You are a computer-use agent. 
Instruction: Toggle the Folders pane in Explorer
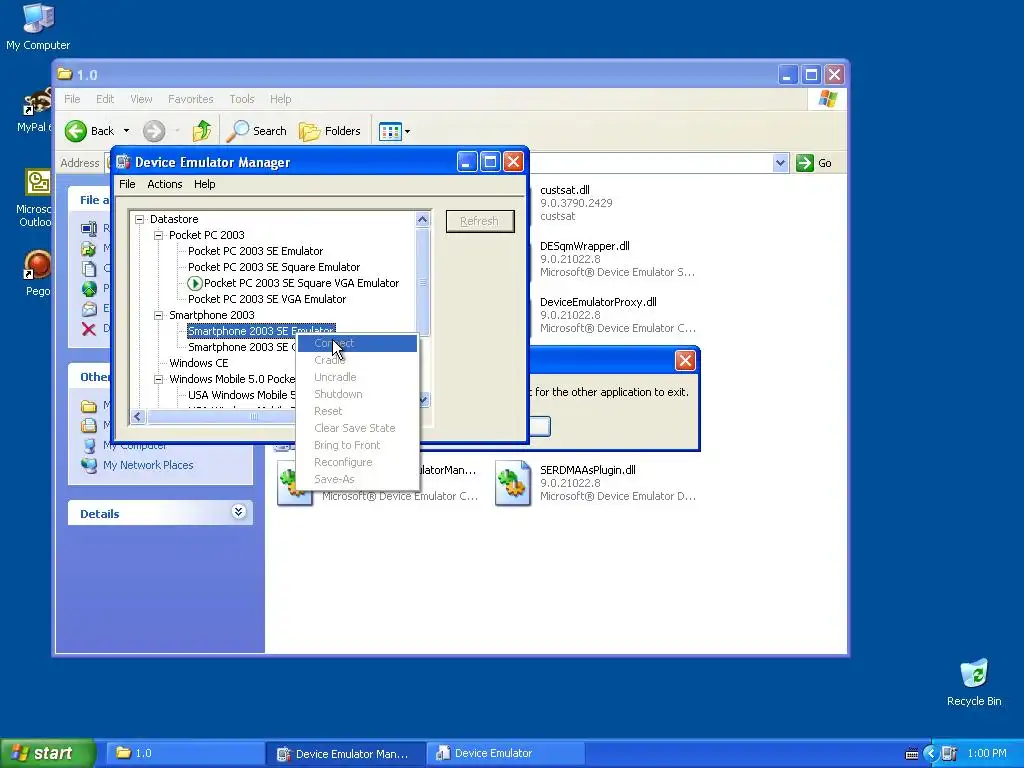click(330, 131)
